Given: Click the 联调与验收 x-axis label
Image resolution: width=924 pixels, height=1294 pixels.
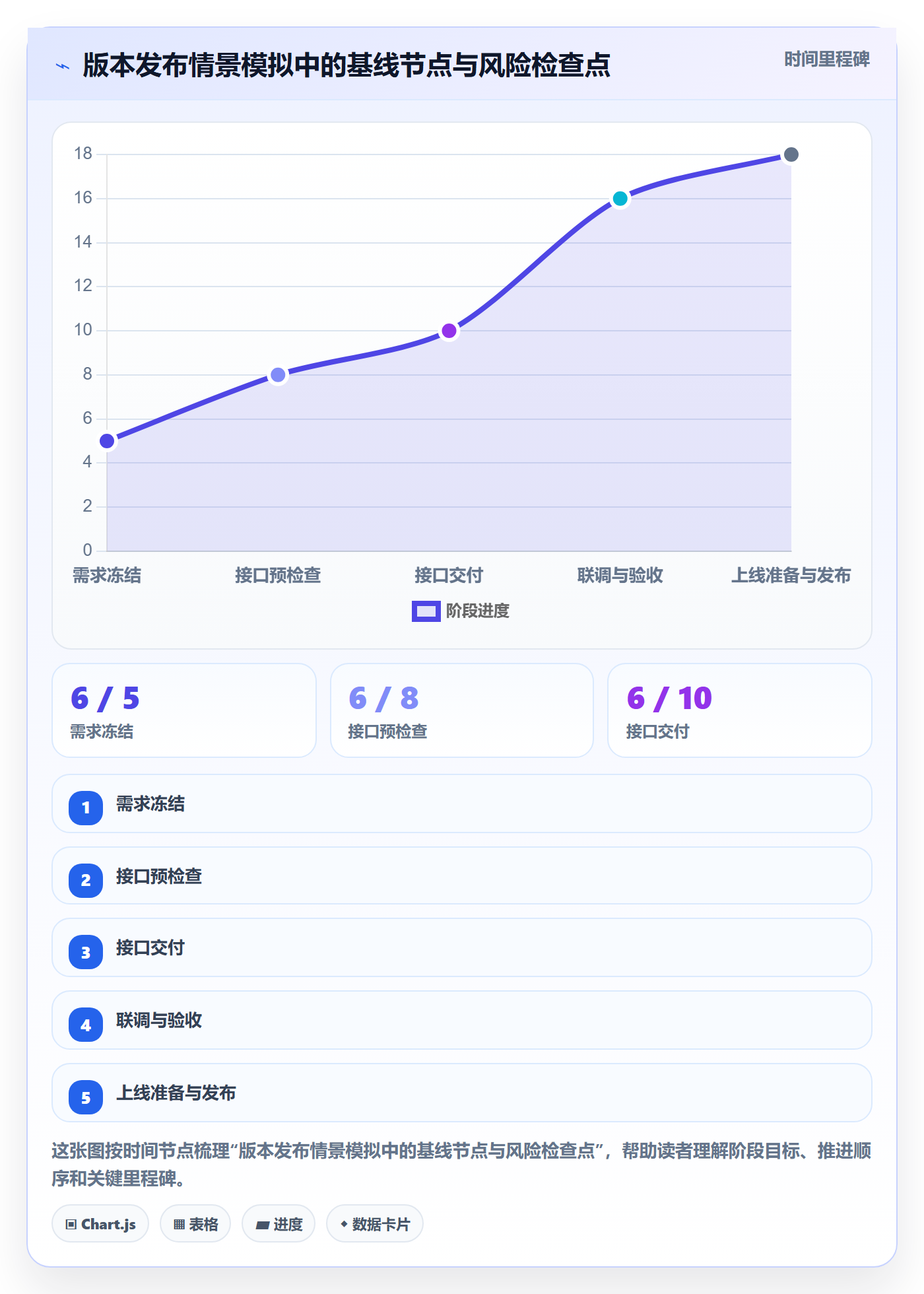Looking at the screenshot, I should click(x=620, y=576).
